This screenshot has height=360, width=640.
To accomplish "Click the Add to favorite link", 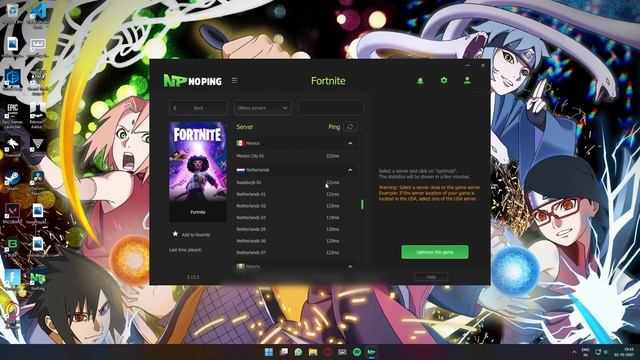I will (196, 235).
